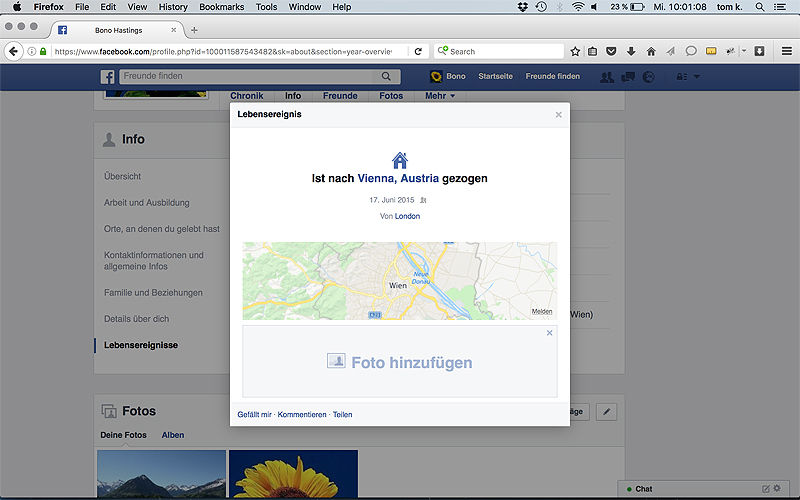Select Übersicht in Info sidebar
Viewport: 800px width, 500px height.
122,176
